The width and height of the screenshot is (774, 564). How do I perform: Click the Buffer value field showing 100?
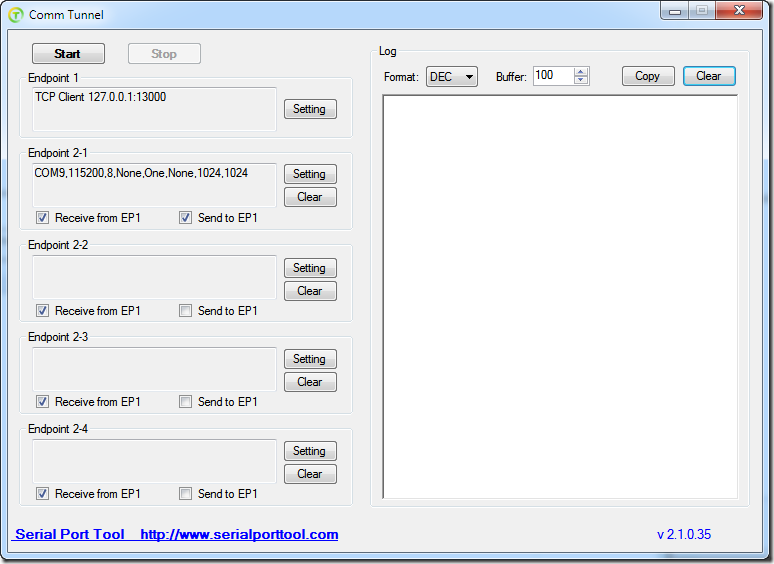[x=553, y=75]
